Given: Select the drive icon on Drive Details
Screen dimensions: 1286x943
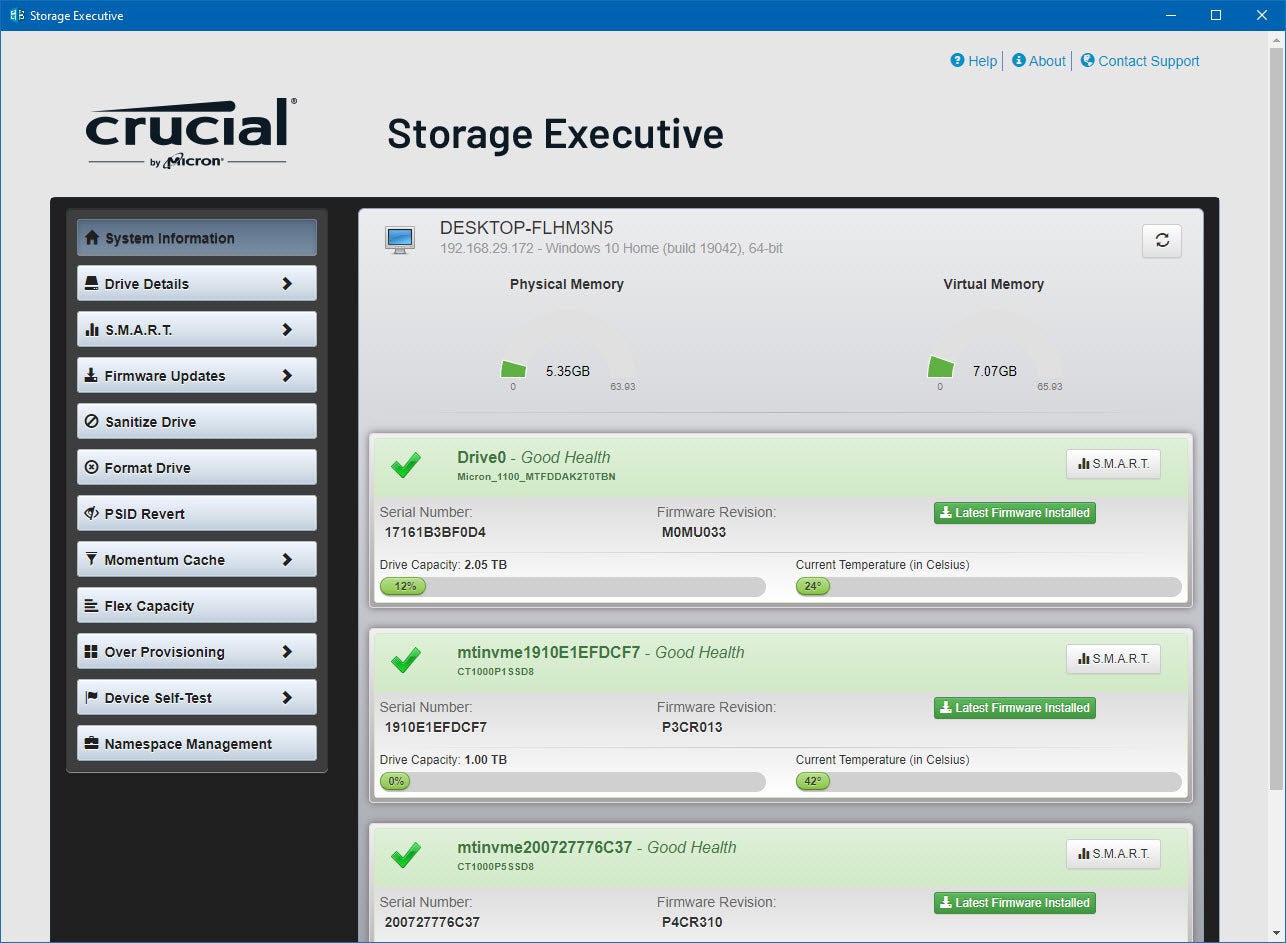Looking at the screenshot, I should click(91, 283).
